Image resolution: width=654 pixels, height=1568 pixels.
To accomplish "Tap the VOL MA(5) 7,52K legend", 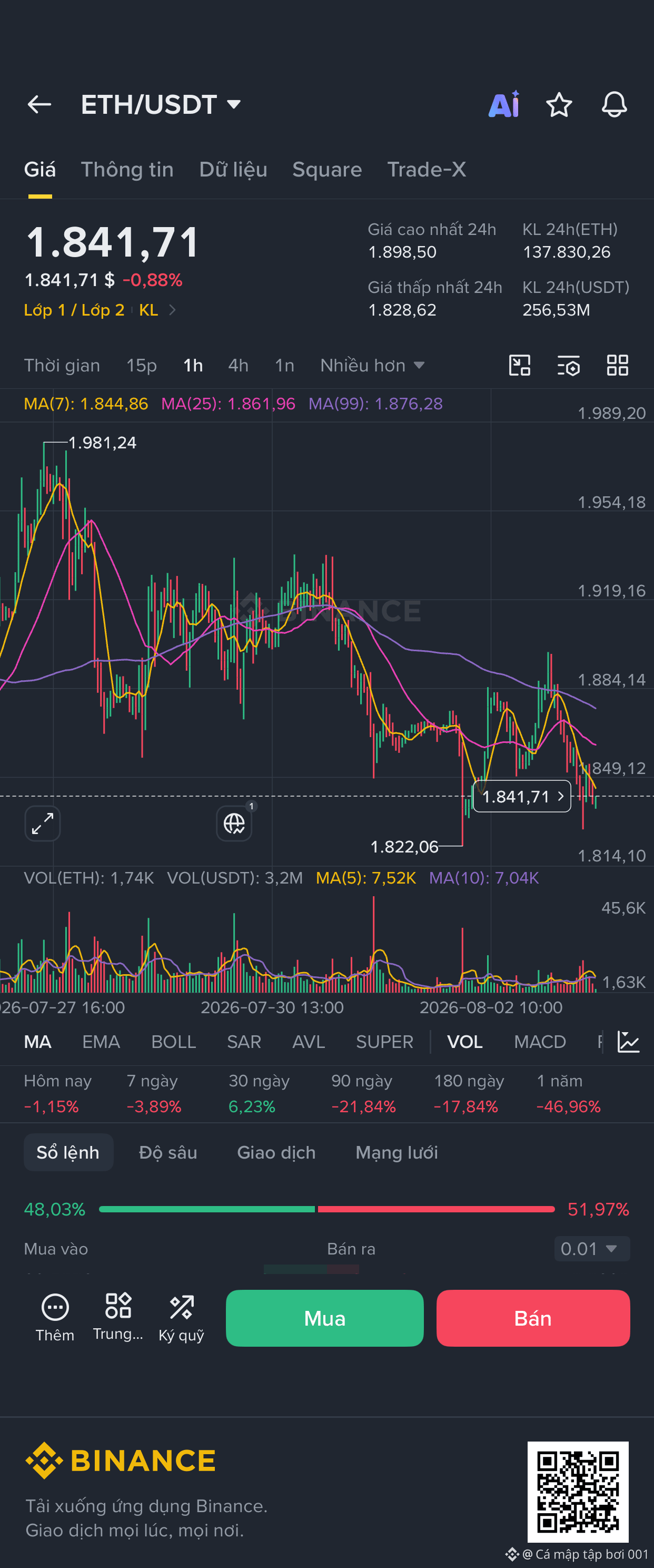I will [x=365, y=878].
